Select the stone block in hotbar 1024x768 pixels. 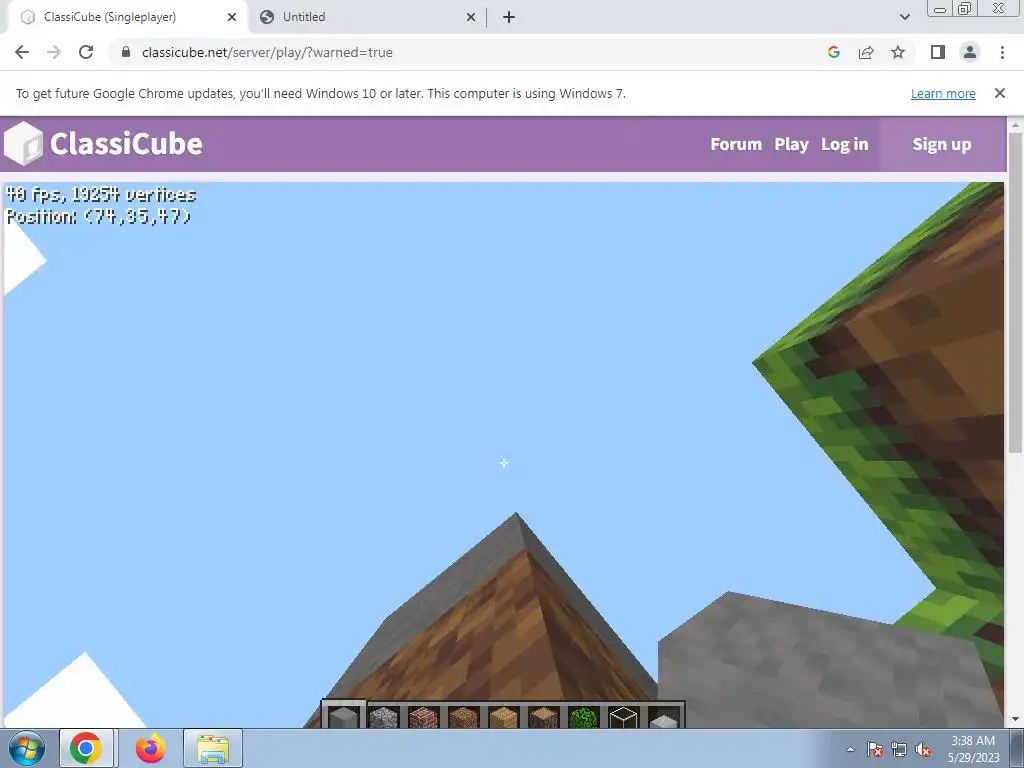coord(344,718)
